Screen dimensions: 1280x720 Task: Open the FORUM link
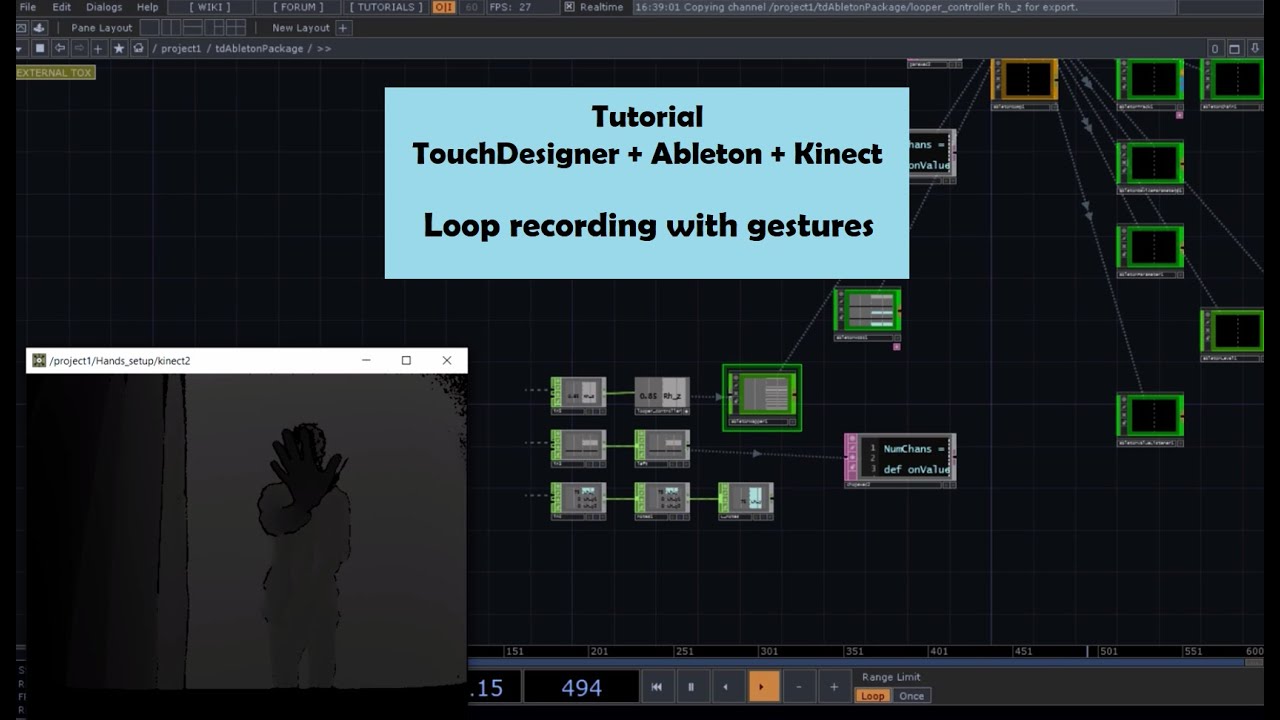[298, 7]
